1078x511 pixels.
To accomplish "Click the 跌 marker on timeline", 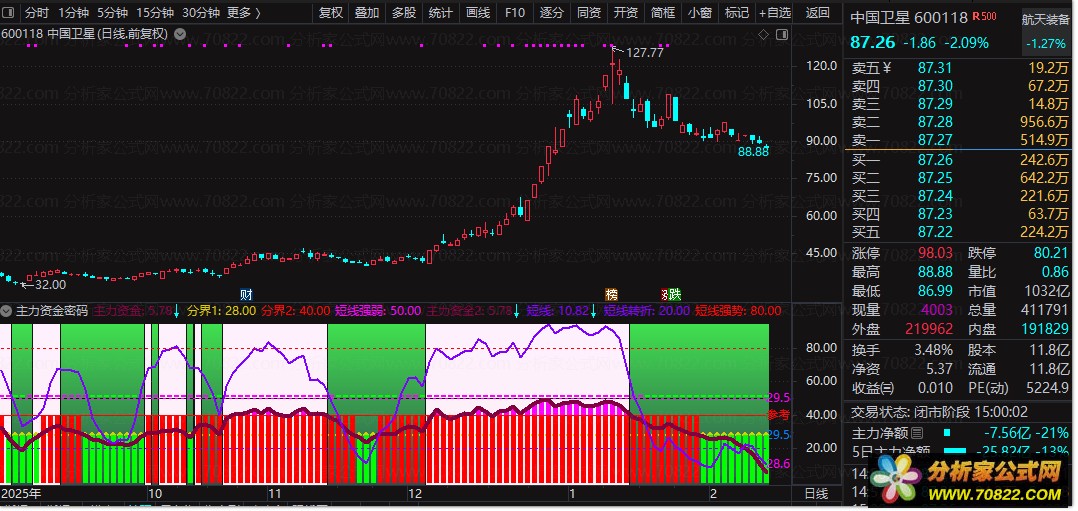I will pyautogui.click(x=674, y=294).
